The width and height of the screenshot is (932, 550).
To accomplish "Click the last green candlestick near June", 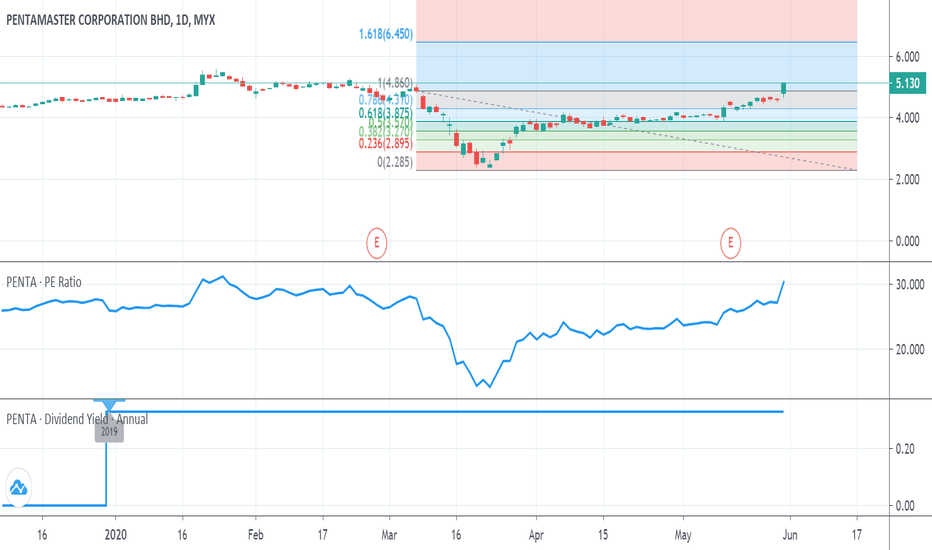I will pyautogui.click(x=784, y=89).
